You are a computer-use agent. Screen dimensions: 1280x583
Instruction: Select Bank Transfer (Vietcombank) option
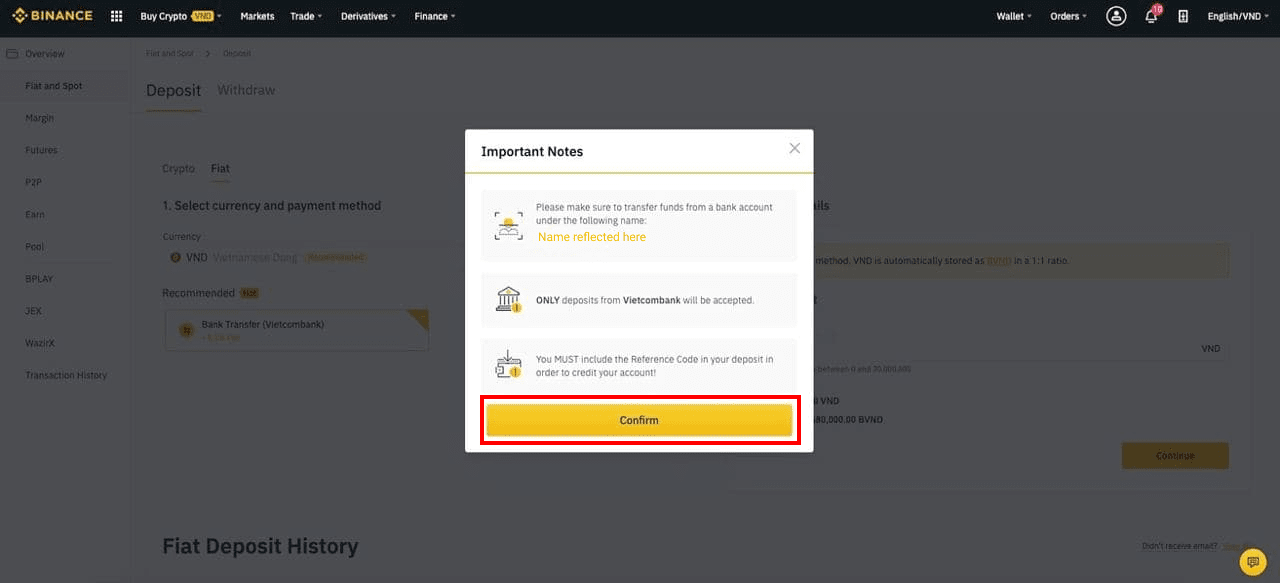pos(297,330)
